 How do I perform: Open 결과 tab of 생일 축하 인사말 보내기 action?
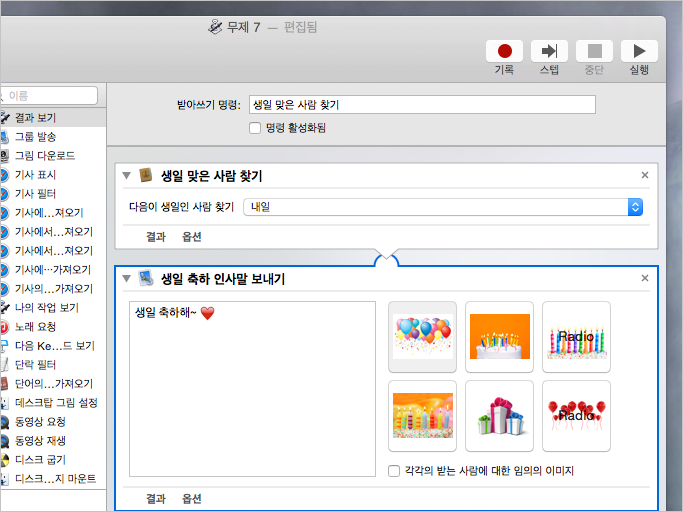coord(156,498)
